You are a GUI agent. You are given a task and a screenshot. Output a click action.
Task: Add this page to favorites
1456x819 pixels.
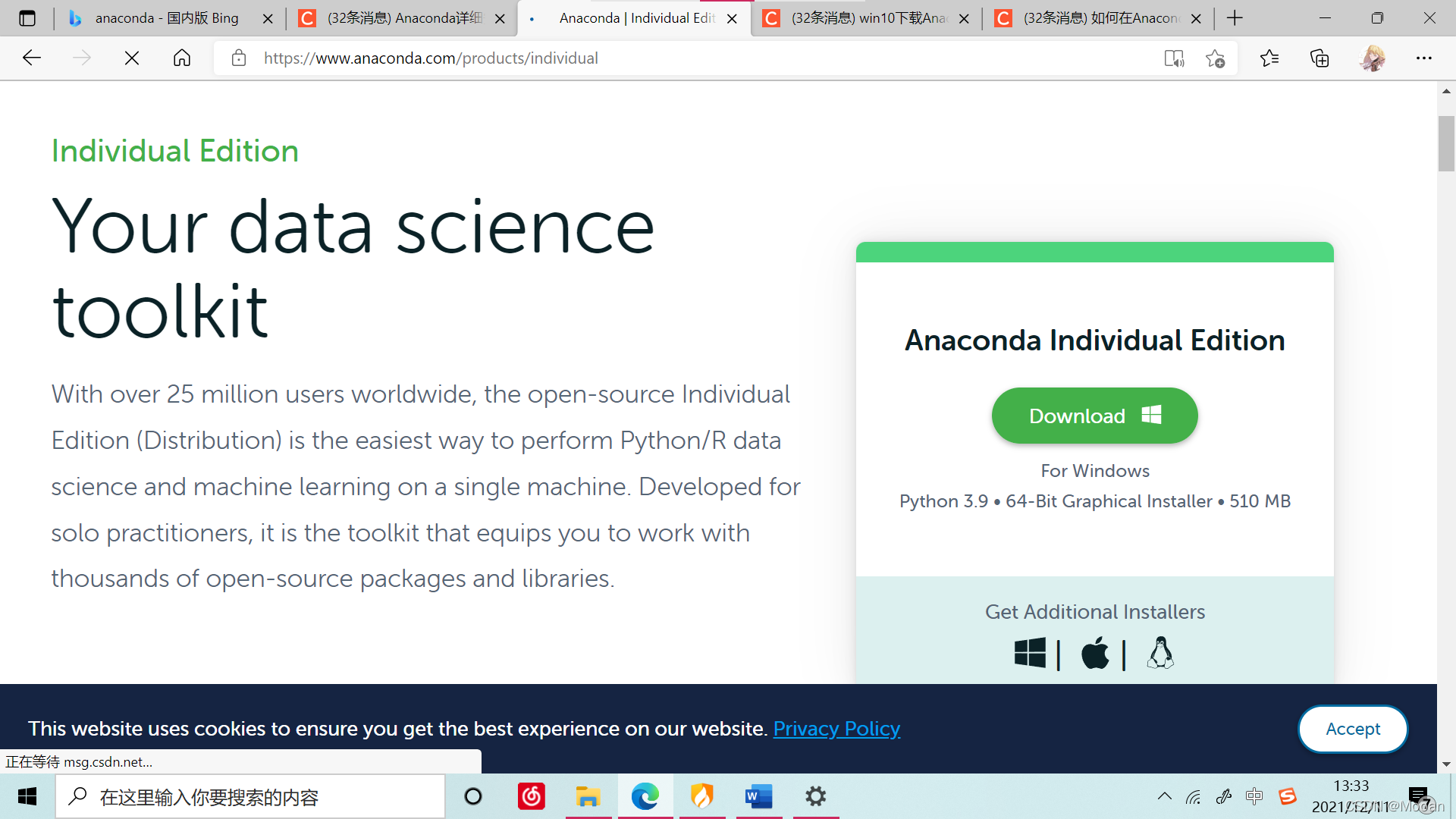coord(1216,58)
